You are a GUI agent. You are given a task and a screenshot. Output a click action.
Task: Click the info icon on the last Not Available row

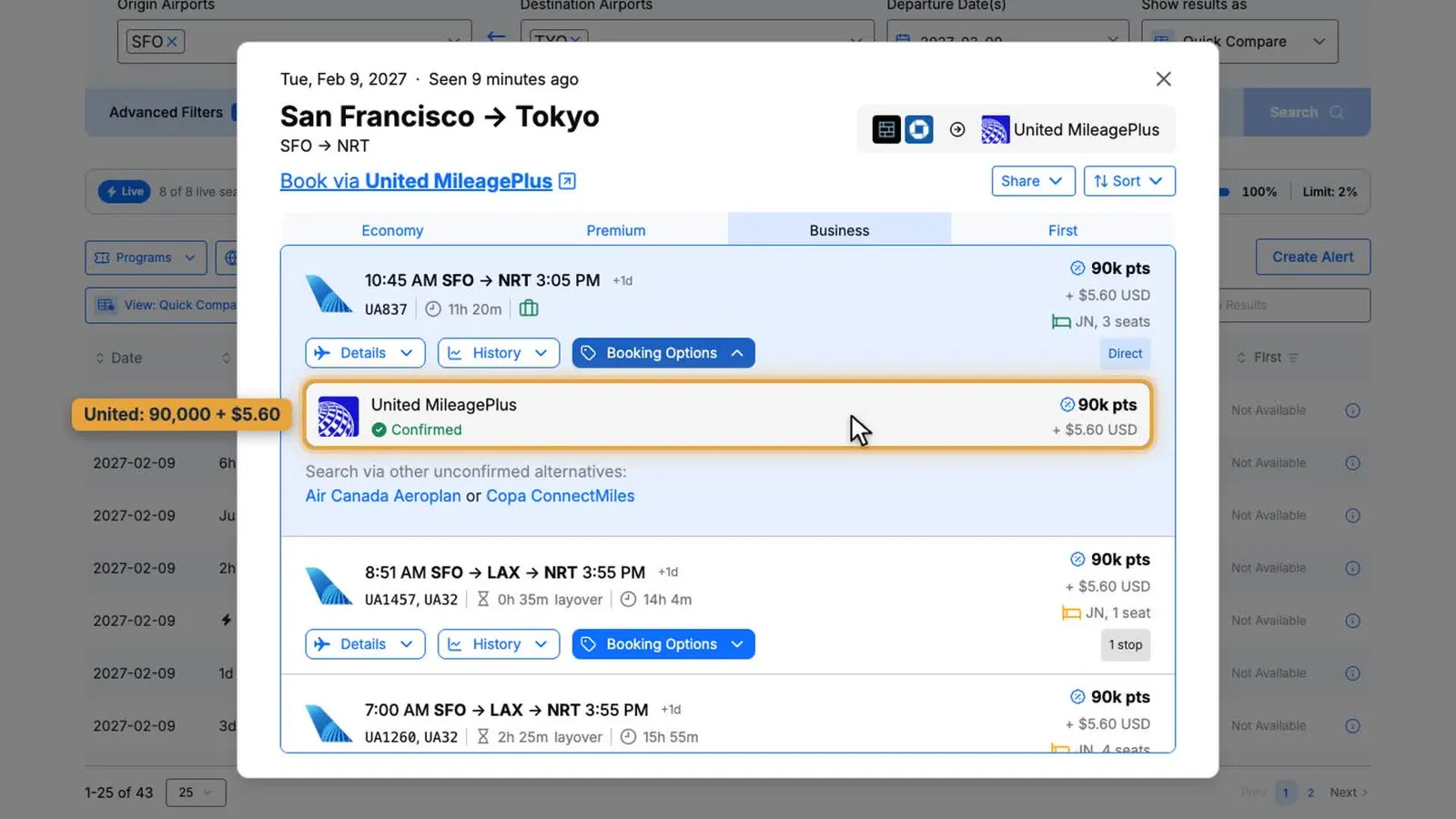pyautogui.click(x=1352, y=726)
